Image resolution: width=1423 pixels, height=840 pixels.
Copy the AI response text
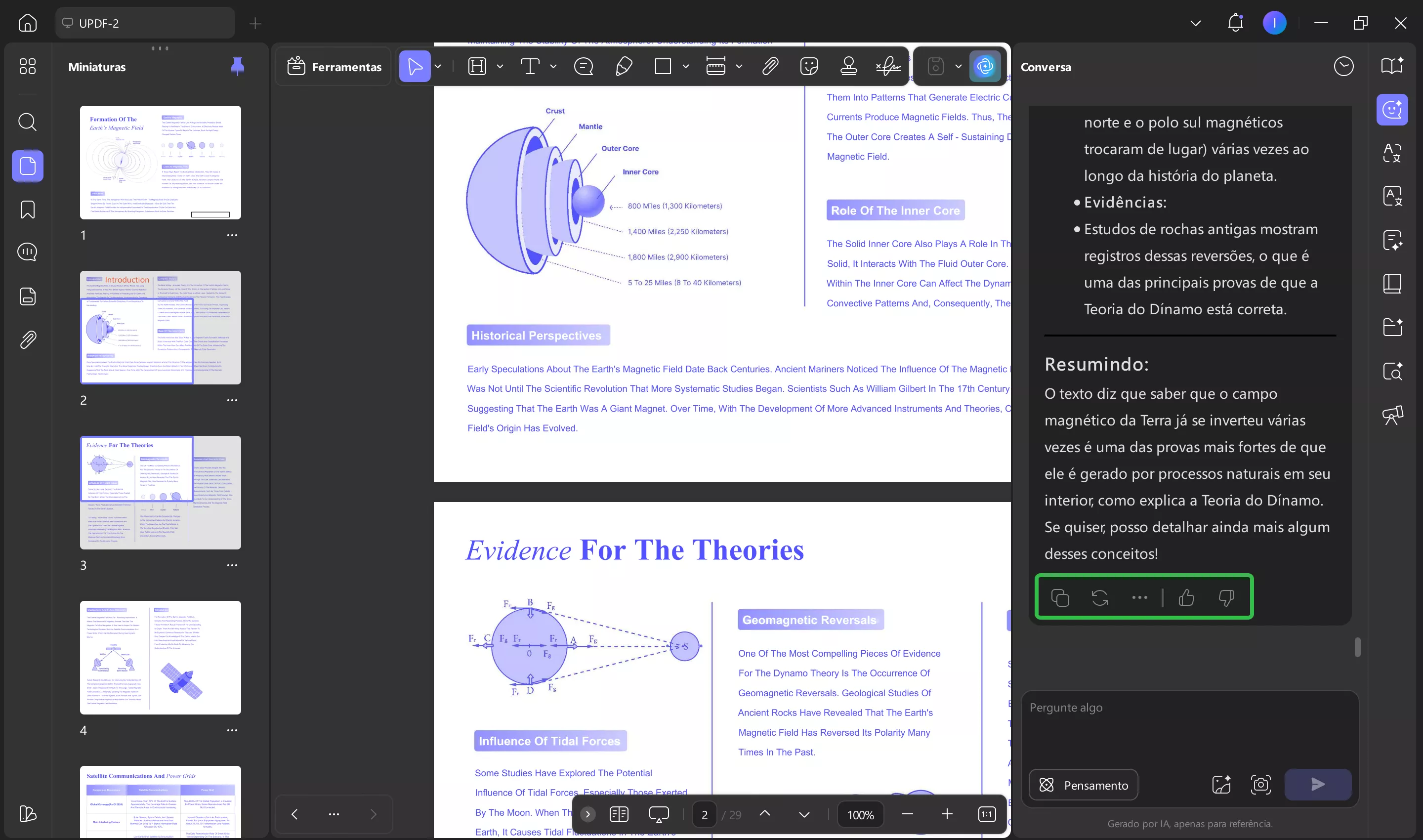[1060, 598]
